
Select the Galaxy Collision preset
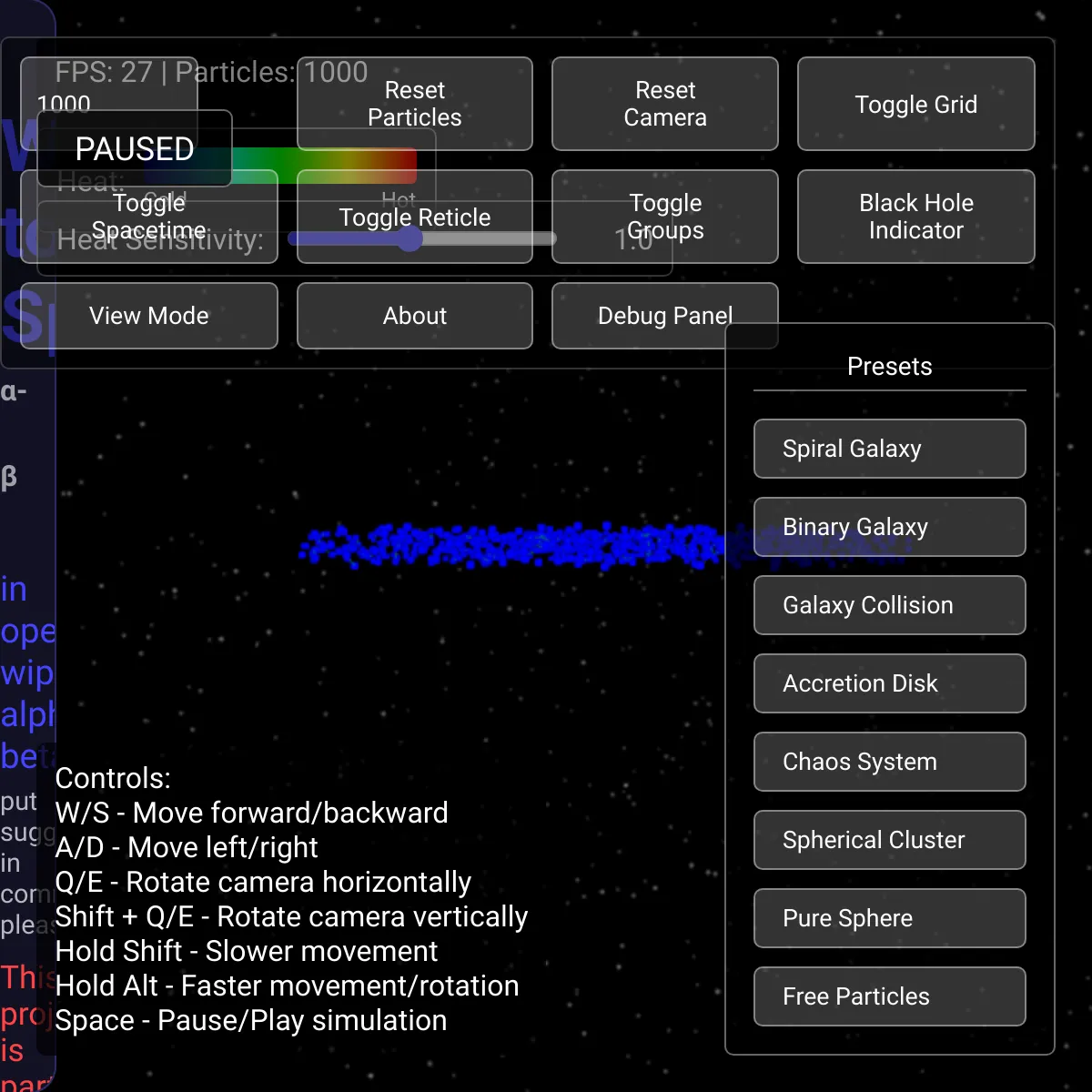point(890,605)
